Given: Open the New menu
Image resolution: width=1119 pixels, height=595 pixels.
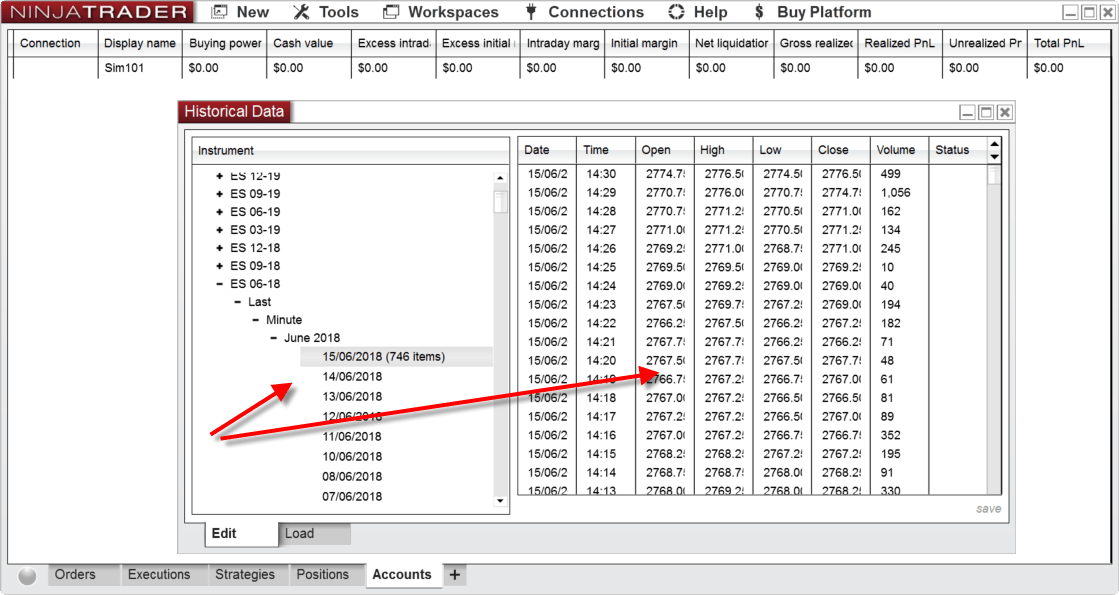Looking at the screenshot, I should point(253,12).
